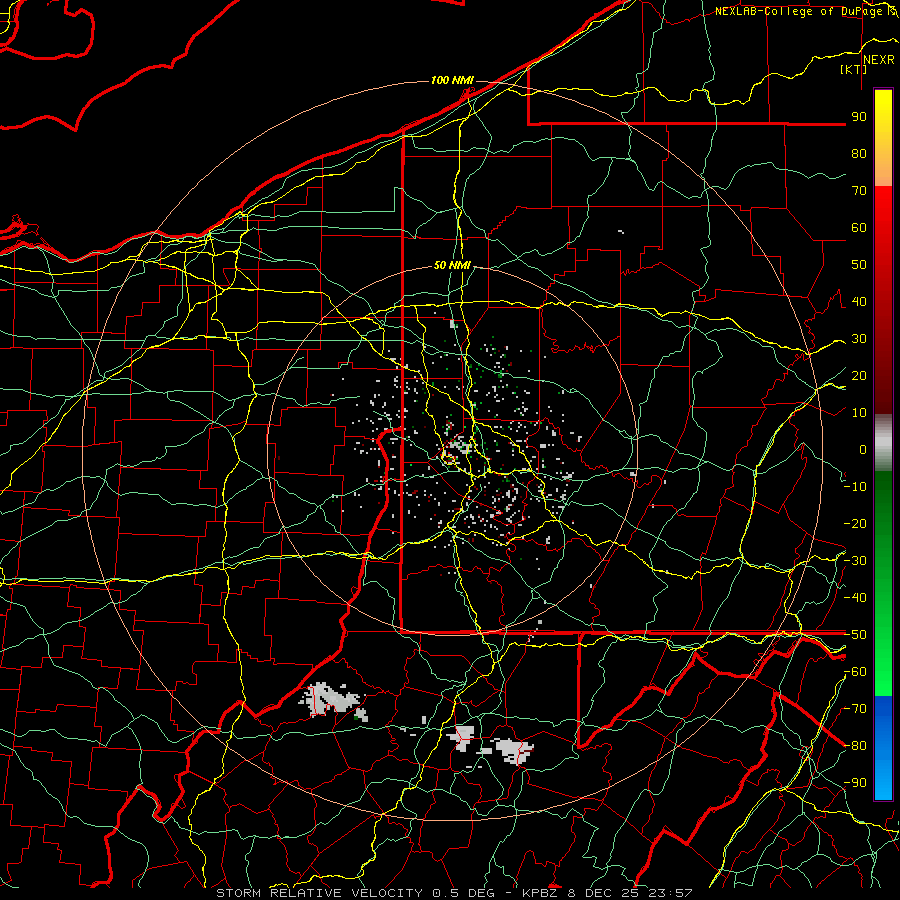The height and width of the screenshot is (900, 900).
Task: Click the "-20" value on the velocity scale
Action: point(855,523)
